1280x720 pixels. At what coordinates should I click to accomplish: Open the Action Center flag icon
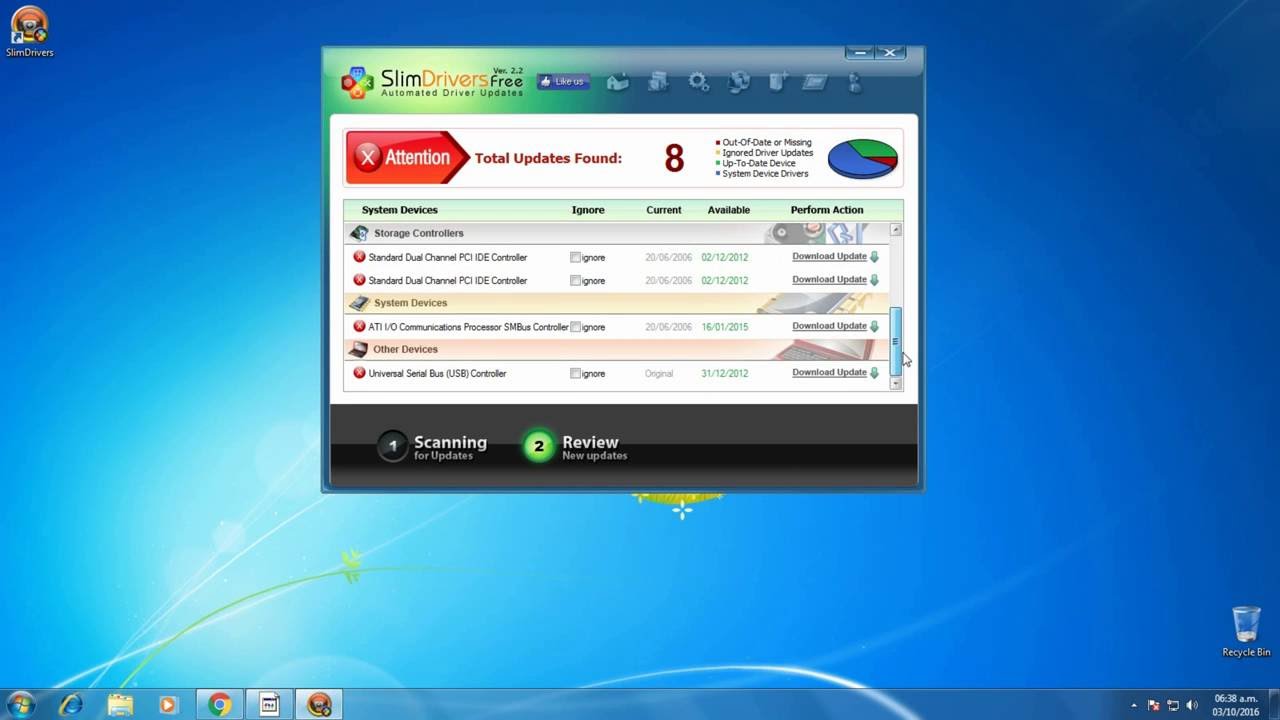click(1154, 705)
